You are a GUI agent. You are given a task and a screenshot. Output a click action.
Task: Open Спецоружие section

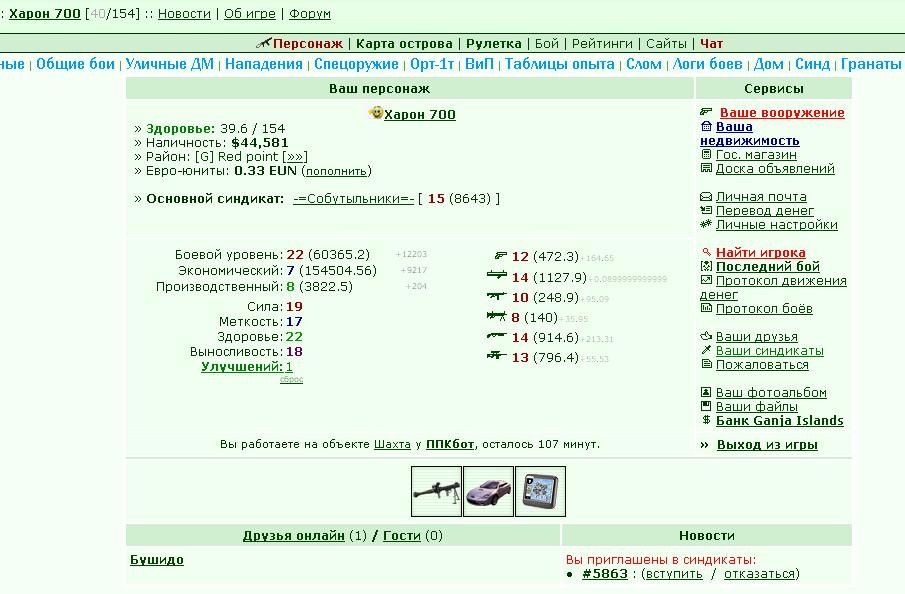356,63
